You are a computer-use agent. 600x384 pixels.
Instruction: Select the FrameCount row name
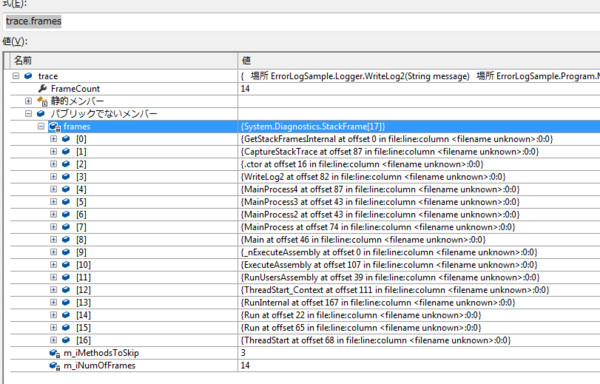point(75,89)
